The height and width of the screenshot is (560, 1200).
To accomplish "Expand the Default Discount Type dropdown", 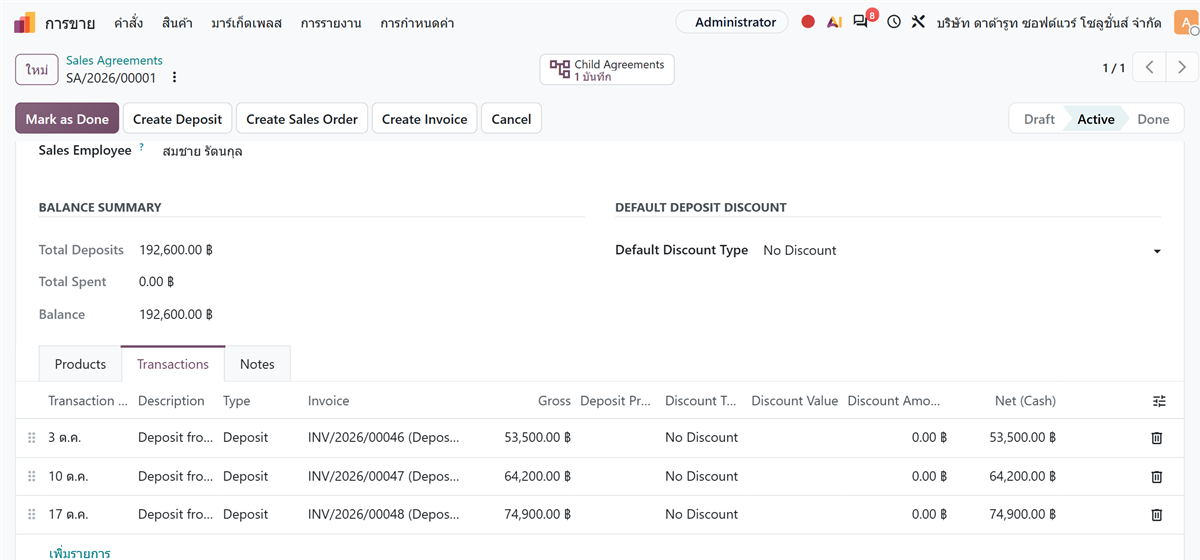I will tap(1157, 251).
